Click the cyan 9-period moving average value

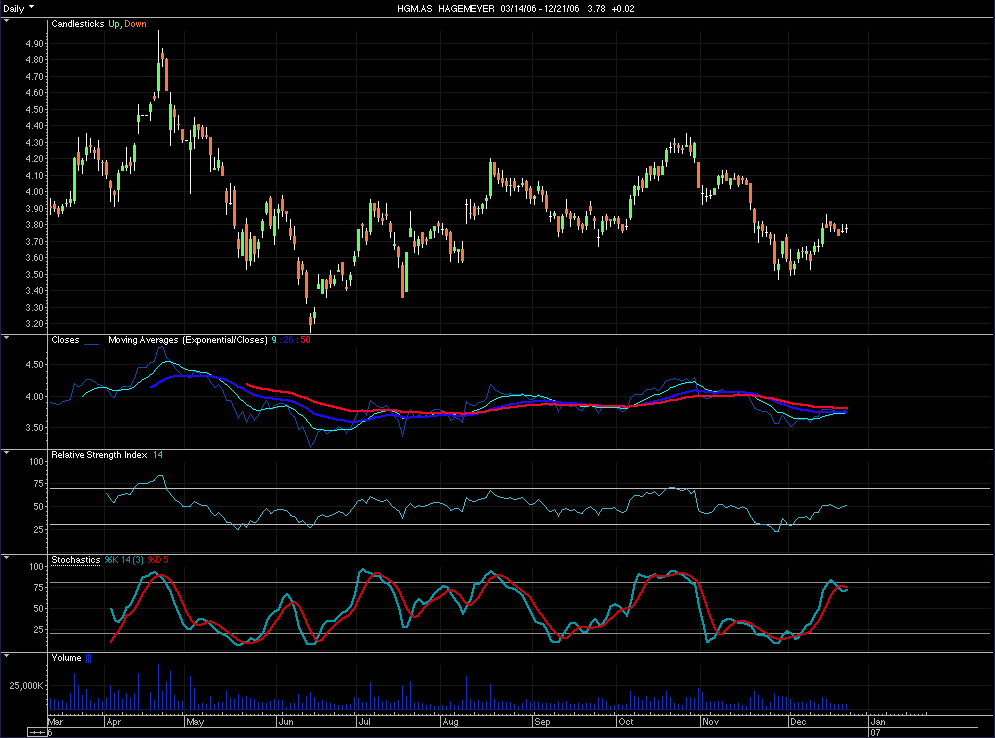[x=274, y=340]
